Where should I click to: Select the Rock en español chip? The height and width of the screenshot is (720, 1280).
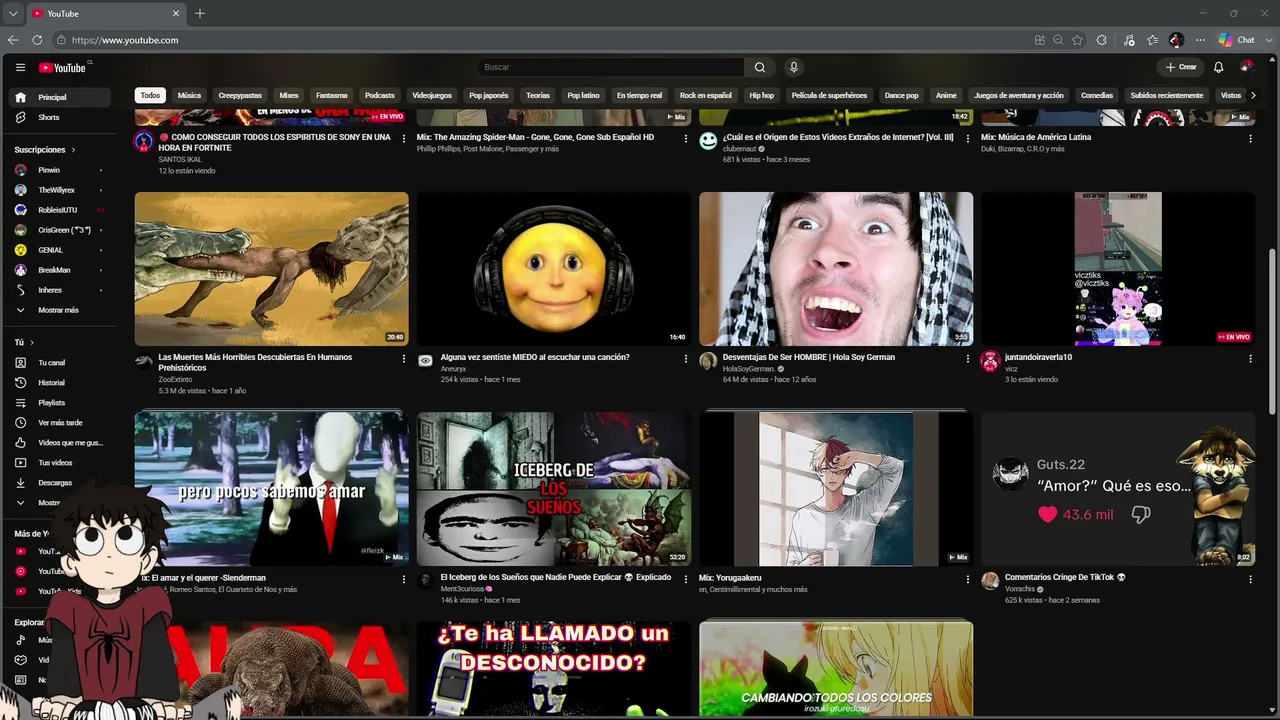[x=706, y=95]
